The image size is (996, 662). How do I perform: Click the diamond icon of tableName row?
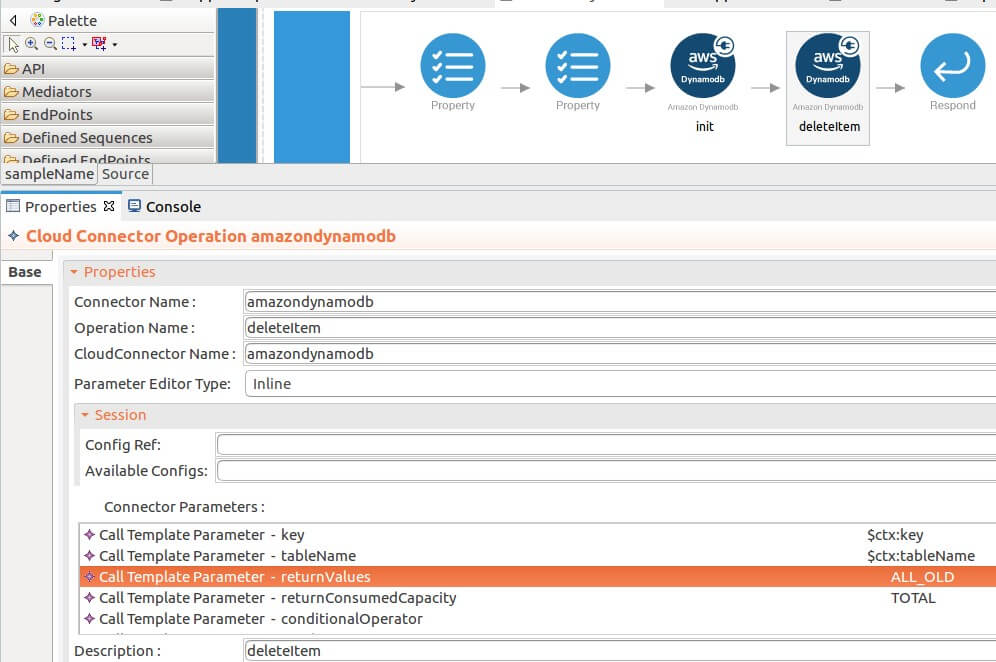(x=90, y=555)
